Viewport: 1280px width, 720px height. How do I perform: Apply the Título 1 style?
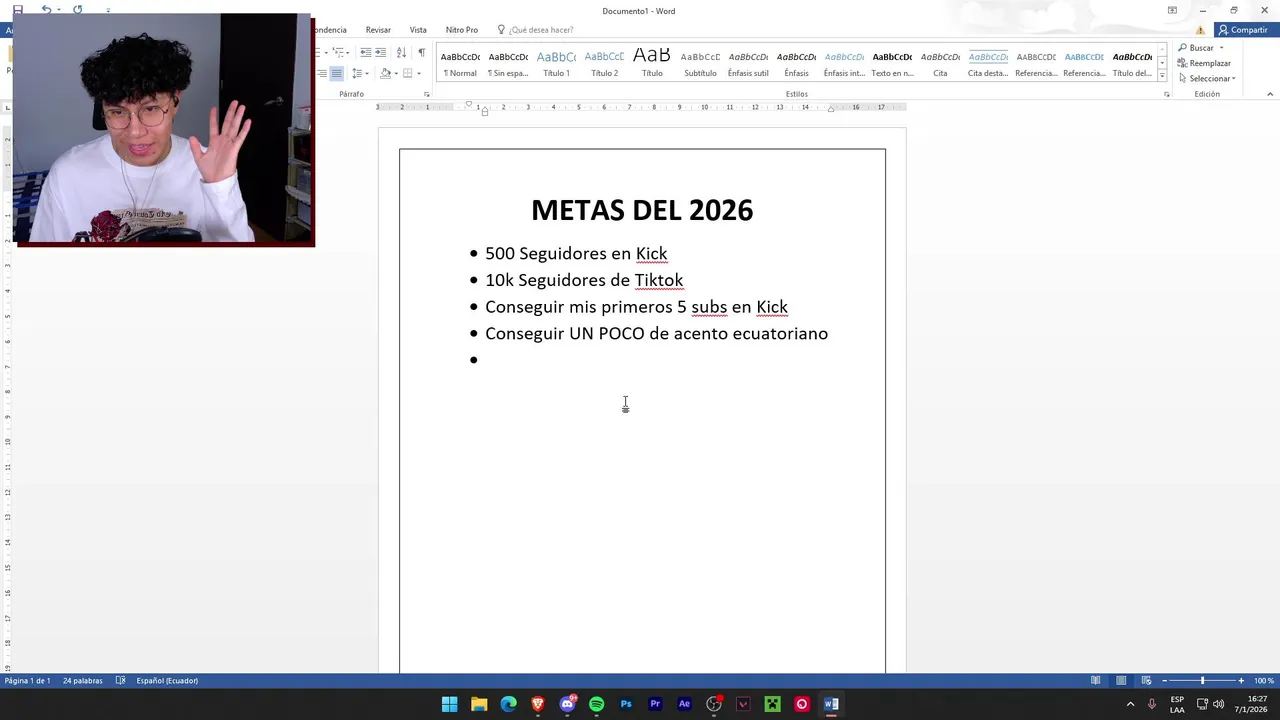pyautogui.click(x=556, y=64)
